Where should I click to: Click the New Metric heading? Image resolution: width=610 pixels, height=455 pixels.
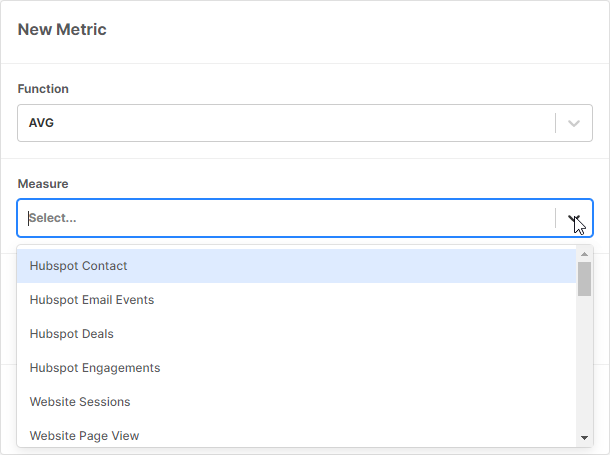coord(62,30)
